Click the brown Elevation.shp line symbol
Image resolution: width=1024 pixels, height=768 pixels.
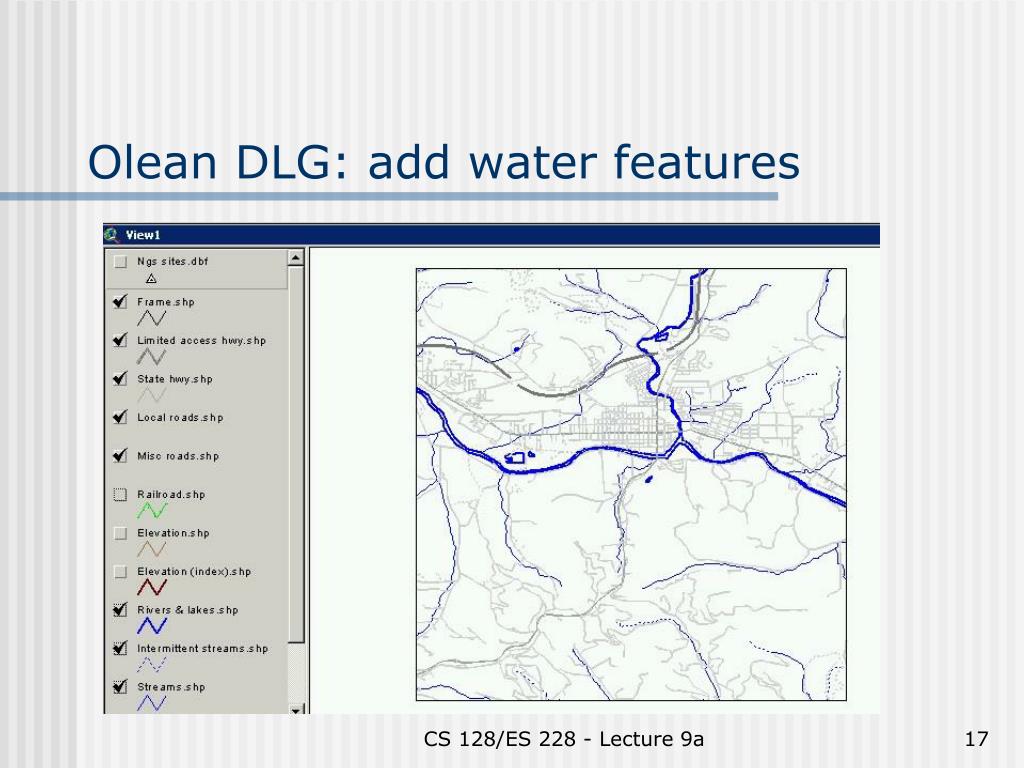(152, 549)
